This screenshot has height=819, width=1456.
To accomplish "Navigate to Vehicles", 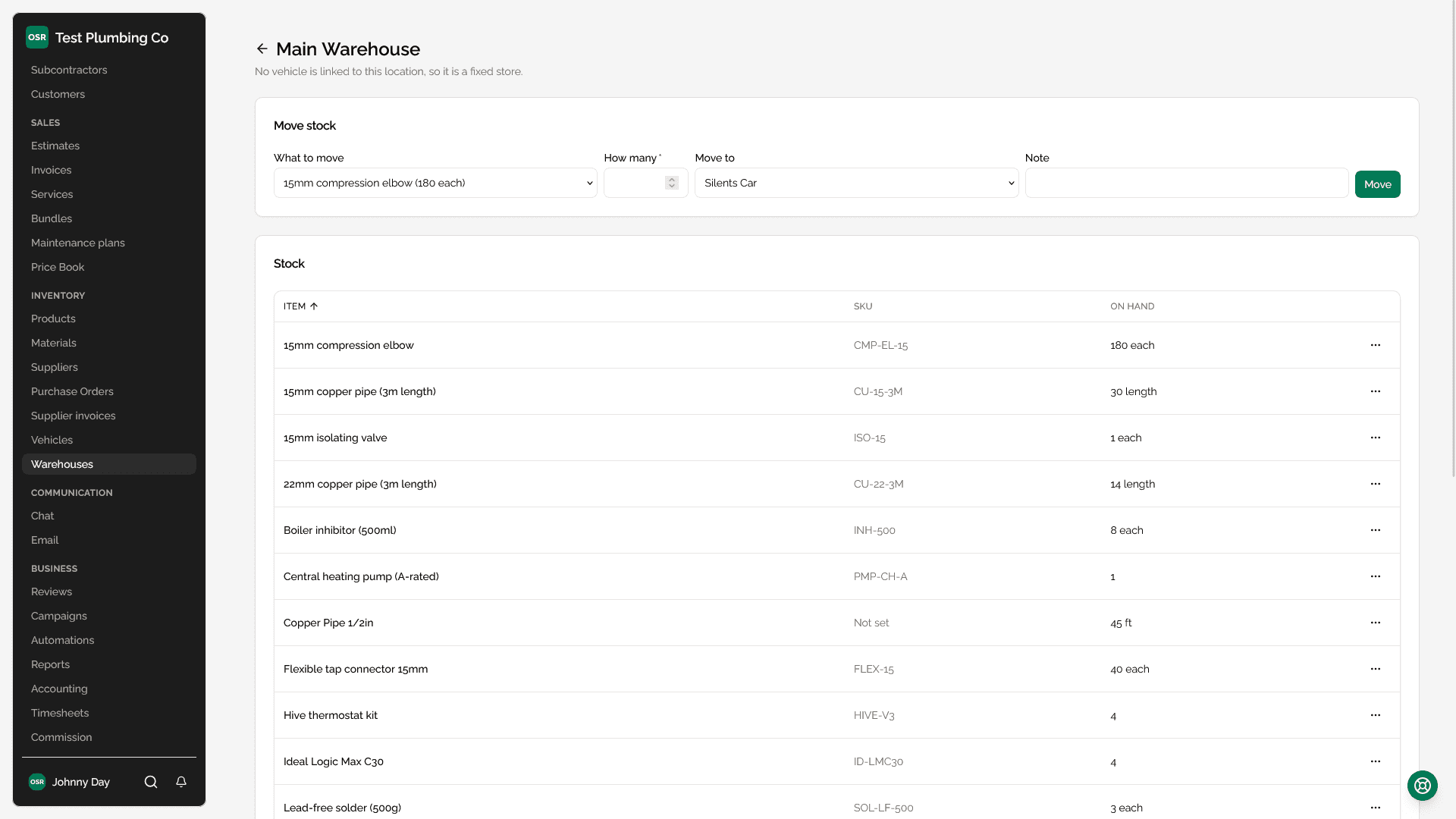I will pyautogui.click(x=52, y=440).
